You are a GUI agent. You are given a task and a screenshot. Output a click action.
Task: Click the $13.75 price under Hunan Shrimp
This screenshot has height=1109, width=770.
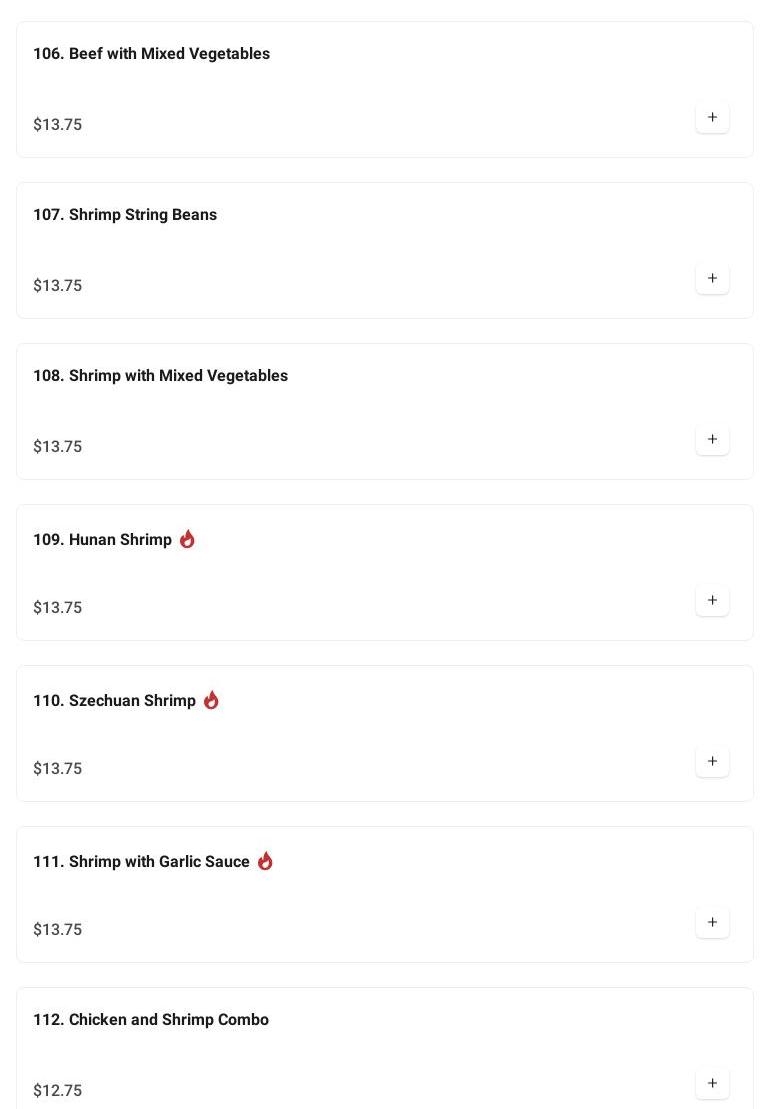[x=58, y=608]
